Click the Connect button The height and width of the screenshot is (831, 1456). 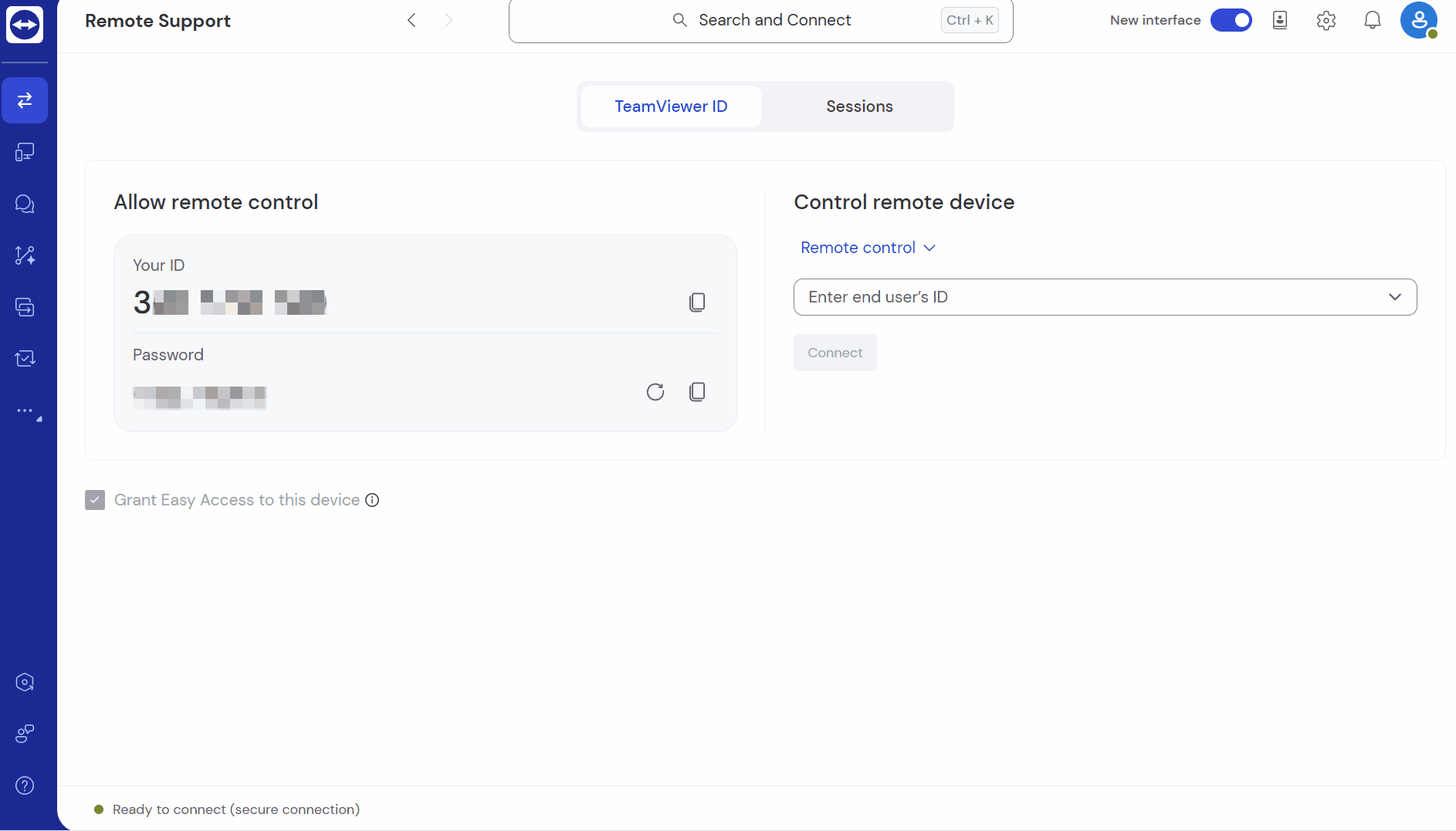tap(835, 353)
